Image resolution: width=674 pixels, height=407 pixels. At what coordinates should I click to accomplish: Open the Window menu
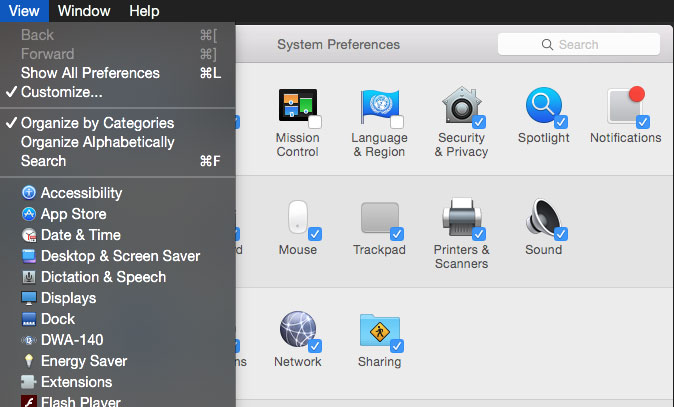(x=84, y=11)
